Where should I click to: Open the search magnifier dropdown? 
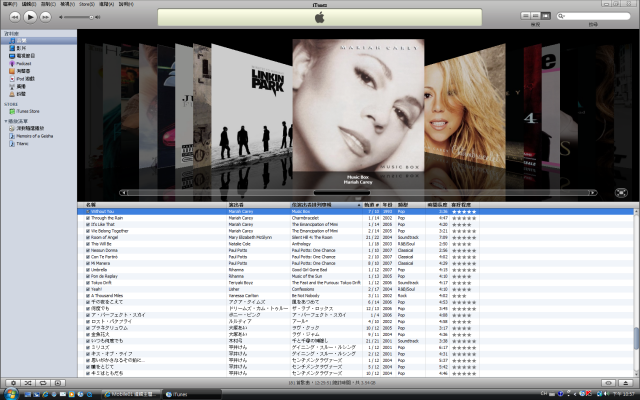pyautogui.click(x=562, y=16)
